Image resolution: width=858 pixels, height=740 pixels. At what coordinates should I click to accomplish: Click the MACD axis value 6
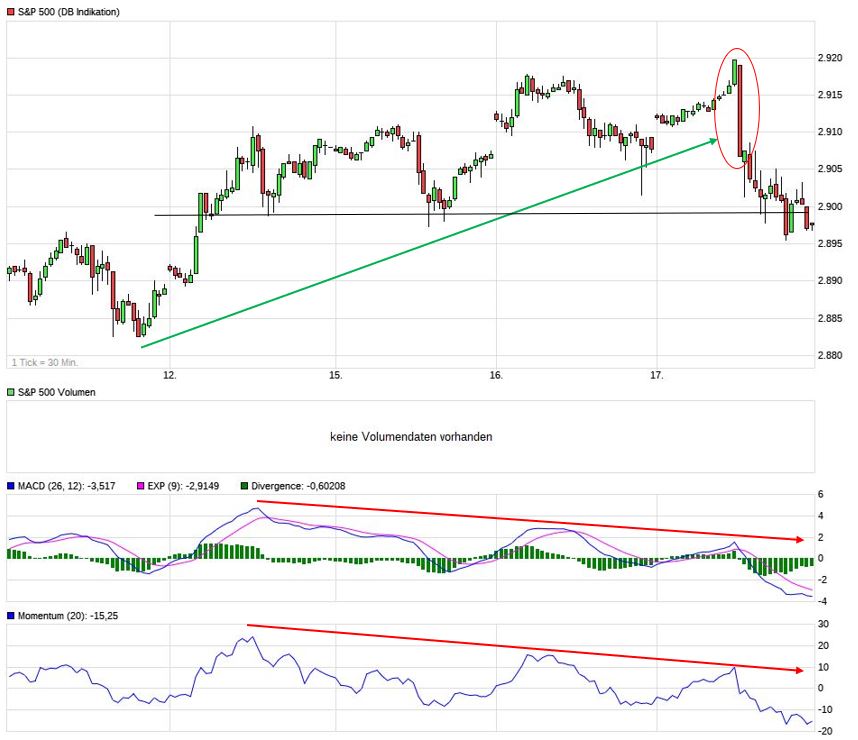coord(820,494)
